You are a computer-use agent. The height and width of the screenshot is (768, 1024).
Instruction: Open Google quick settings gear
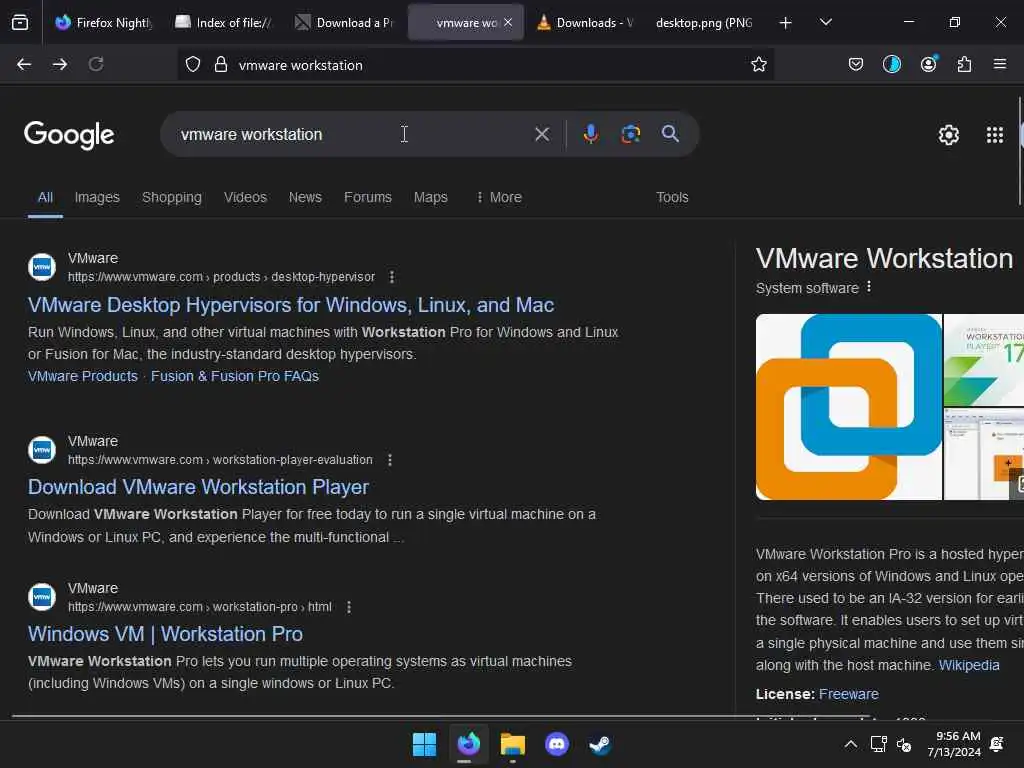(x=948, y=135)
